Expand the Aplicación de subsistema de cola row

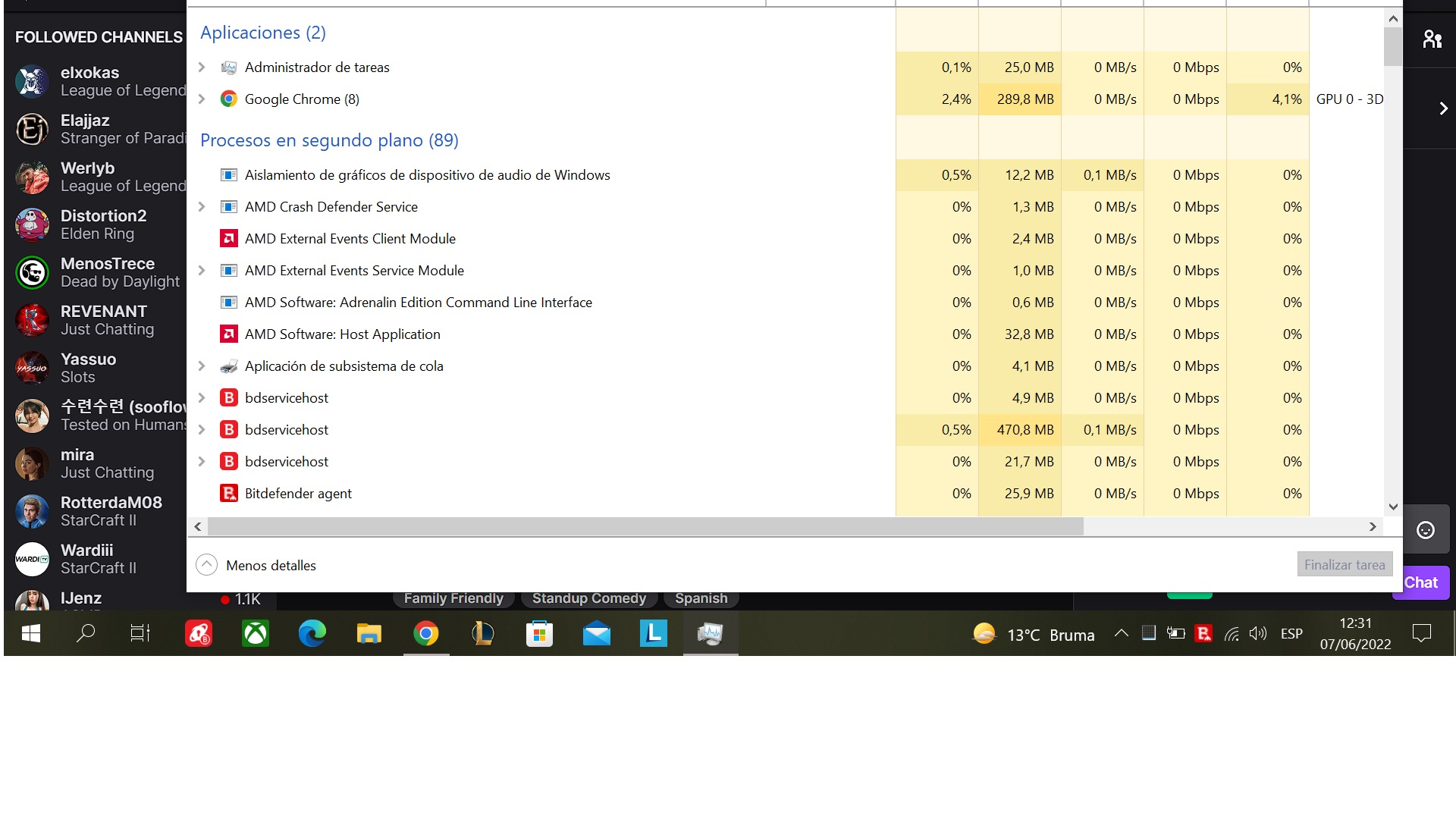[x=202, y=366]
